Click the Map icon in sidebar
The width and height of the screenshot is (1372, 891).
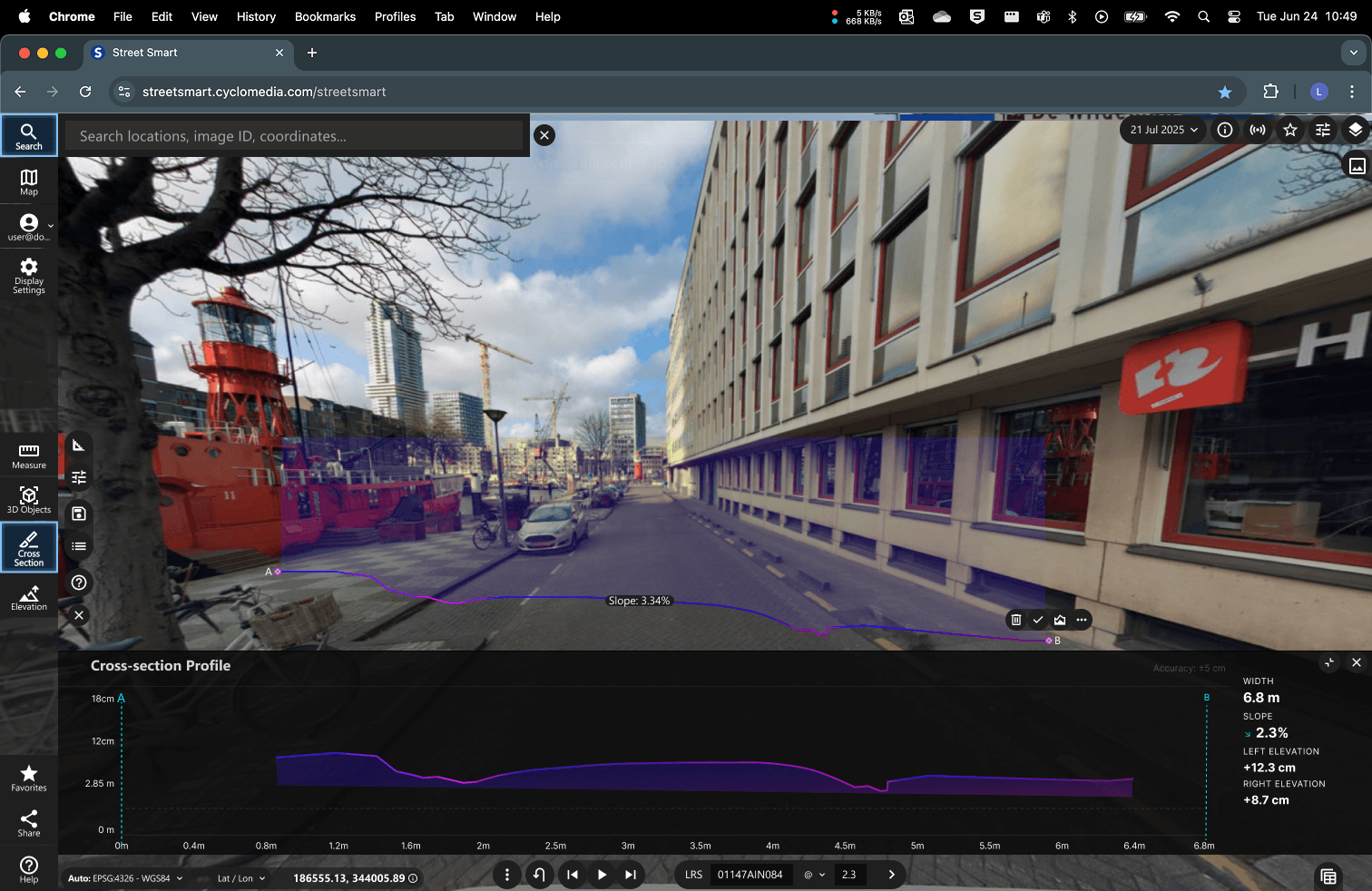pyautogui.click(x=29, y=181)
